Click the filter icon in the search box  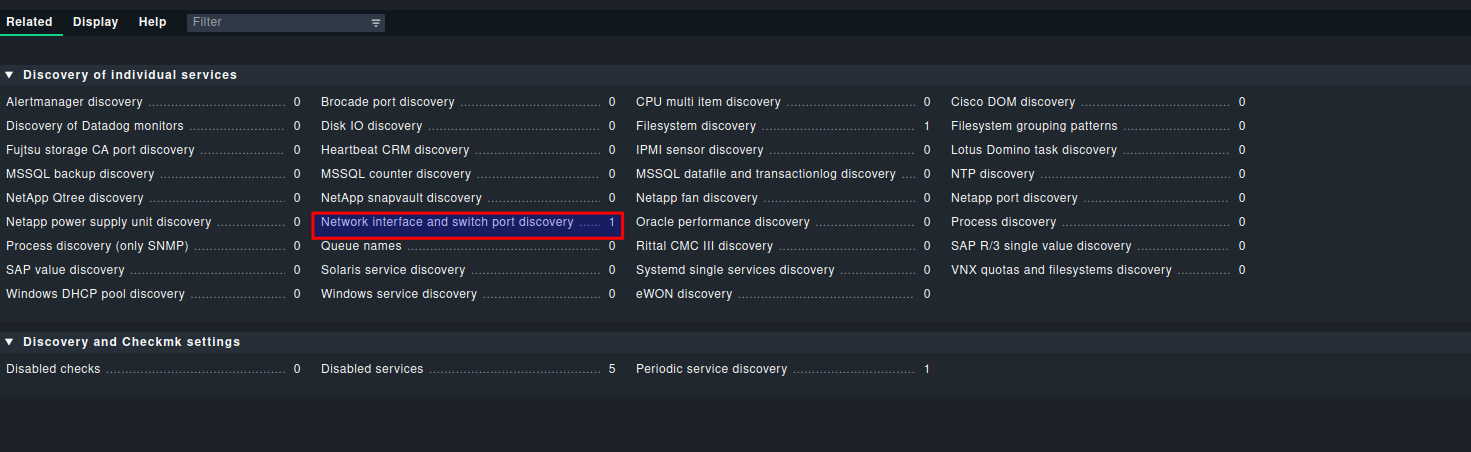click(x=376, y=22)
